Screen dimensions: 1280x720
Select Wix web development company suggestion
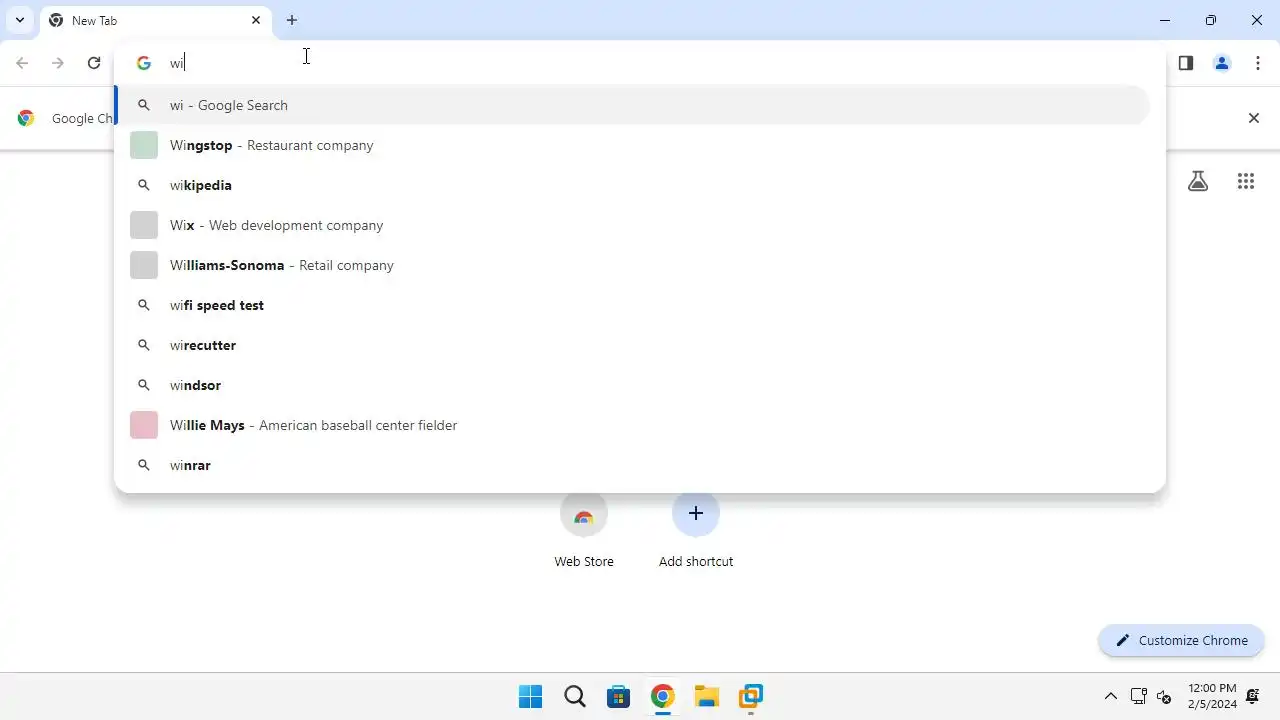click(x=632, y=225)
